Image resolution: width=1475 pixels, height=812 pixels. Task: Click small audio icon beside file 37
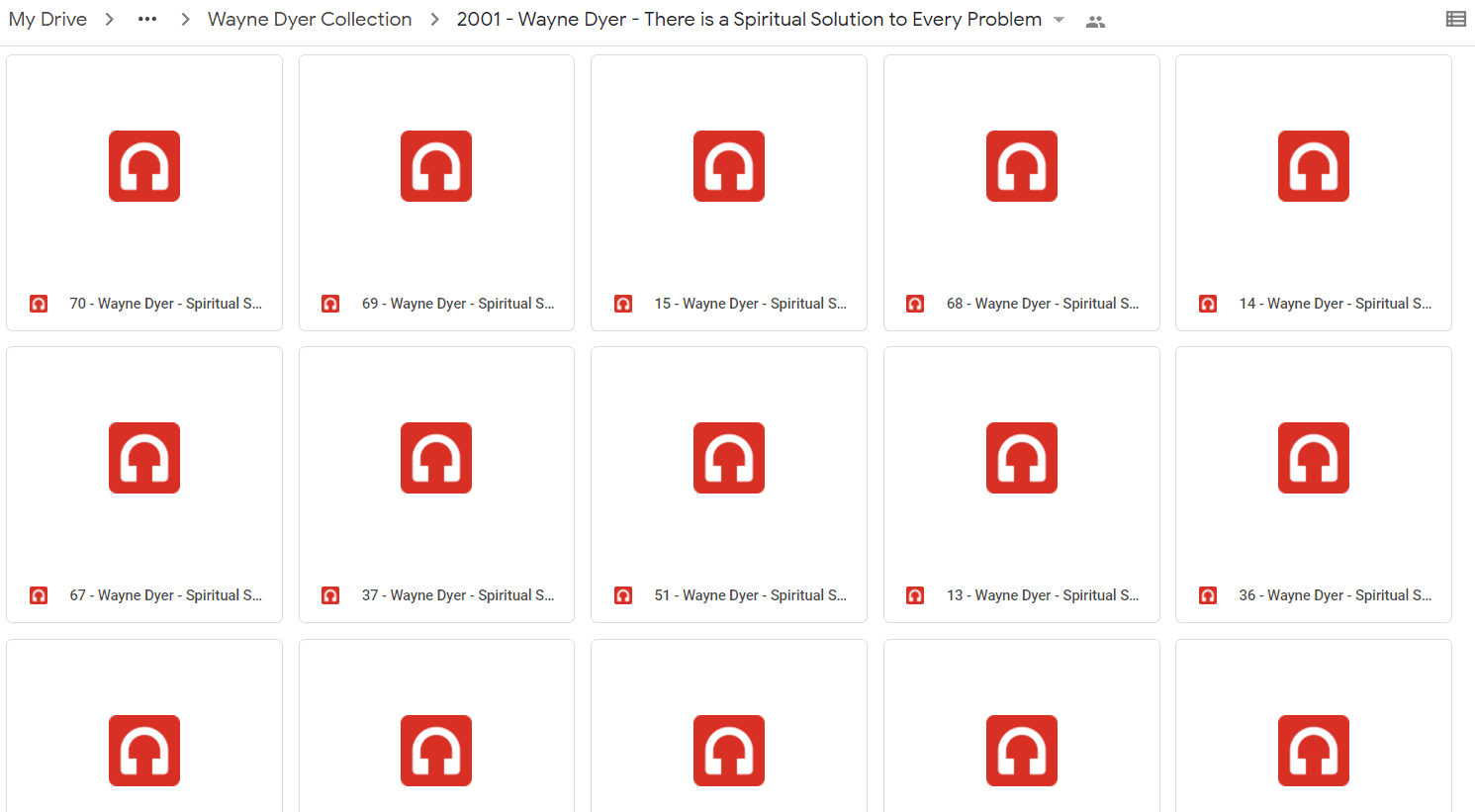(x=330, y=595)
